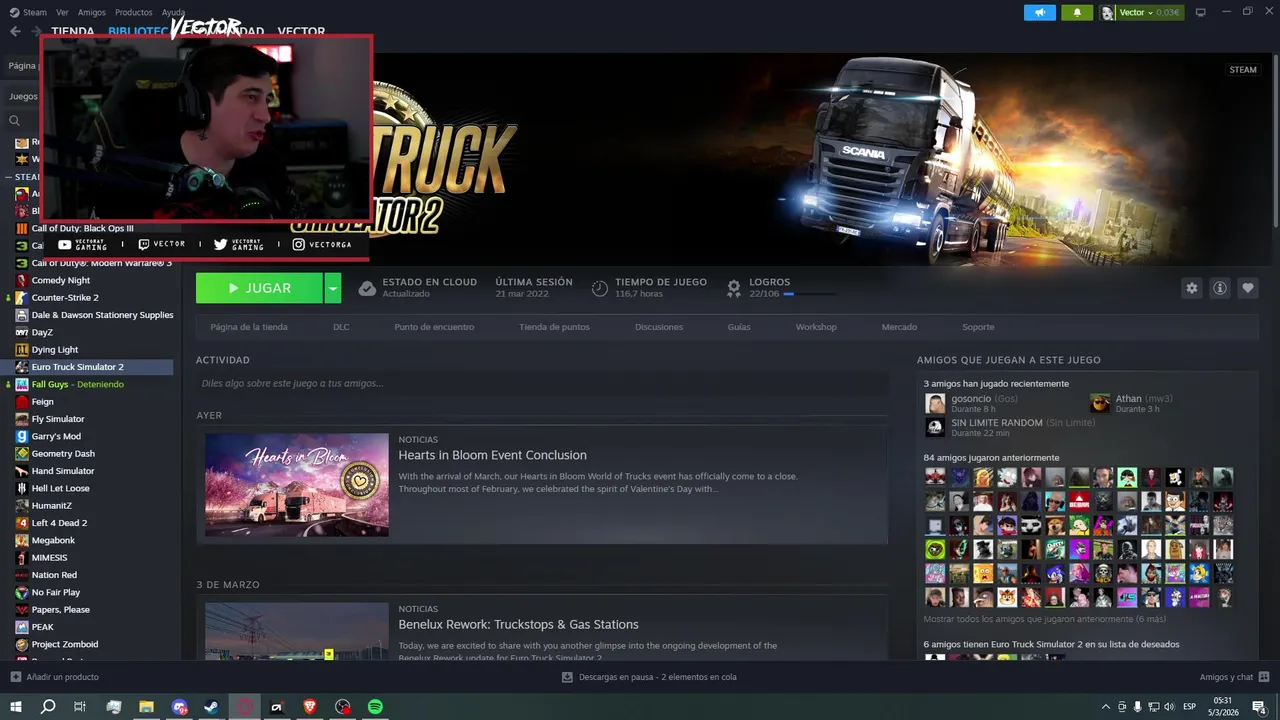Screen dimensions: 1280x720
Task: Click the cloud status icon
Action: [367, 288]
